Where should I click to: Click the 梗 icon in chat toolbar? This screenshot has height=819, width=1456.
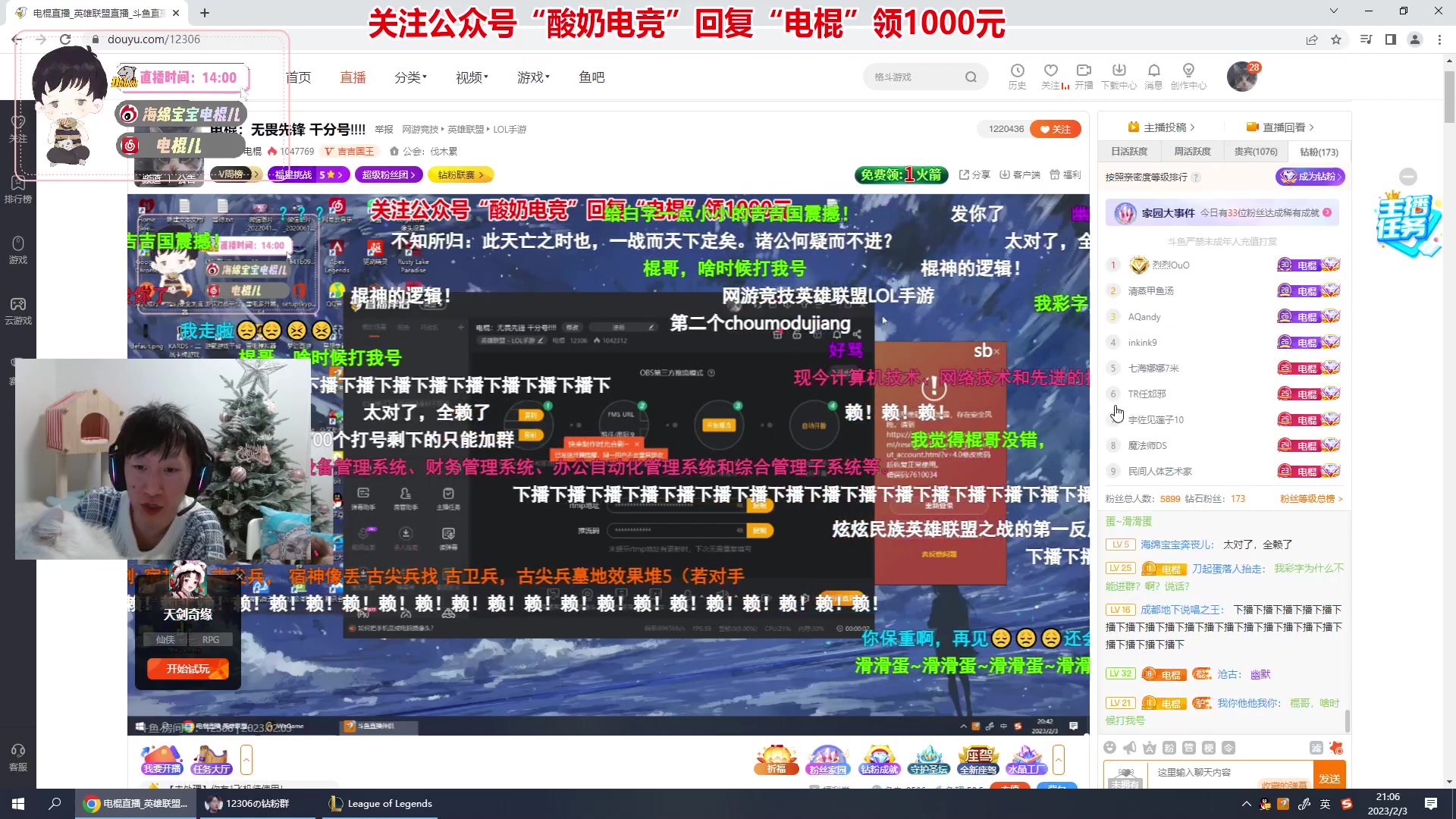point(1209,748)
